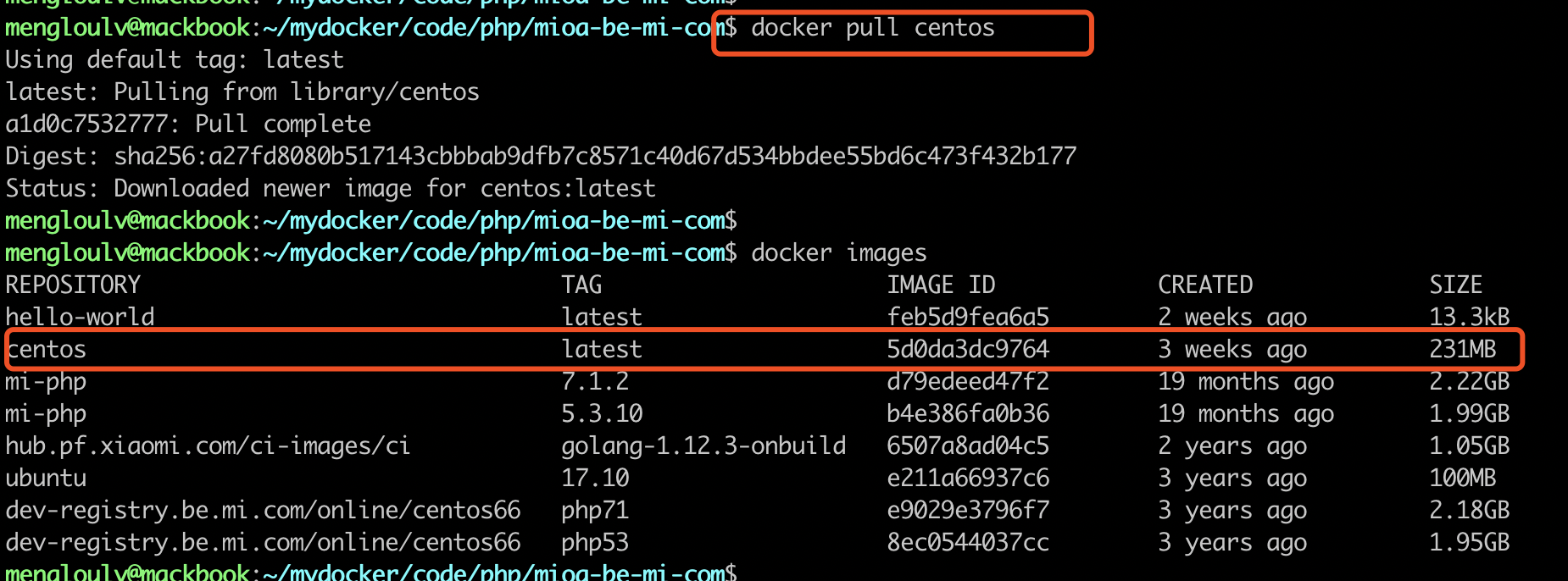Click the 'docker images' command text
Image resolution: width=1568 pixels, height=581 pixels.
(x=839, y=253)
